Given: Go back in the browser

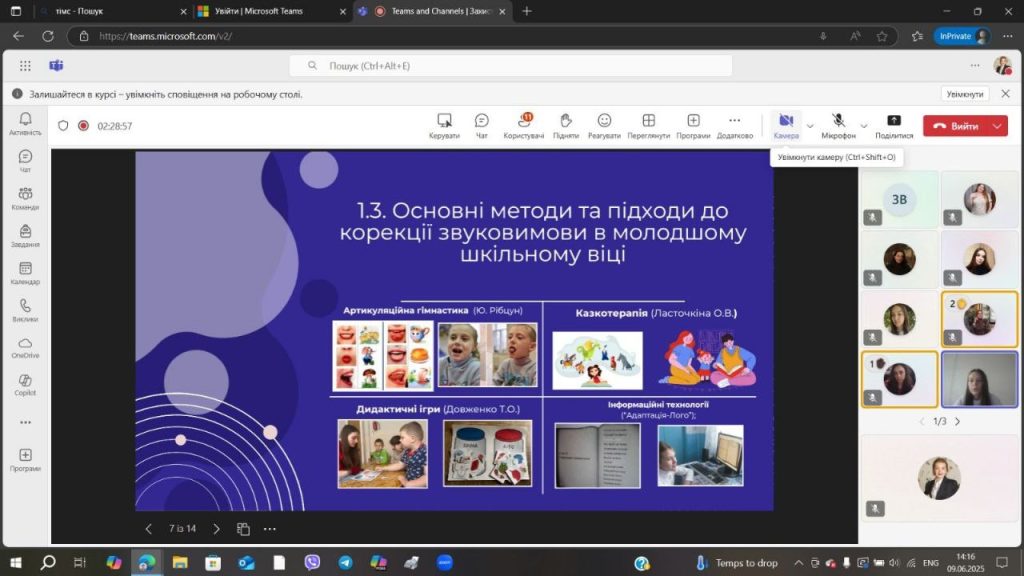Looking at the screenshot, I should [x=18, y=36].
